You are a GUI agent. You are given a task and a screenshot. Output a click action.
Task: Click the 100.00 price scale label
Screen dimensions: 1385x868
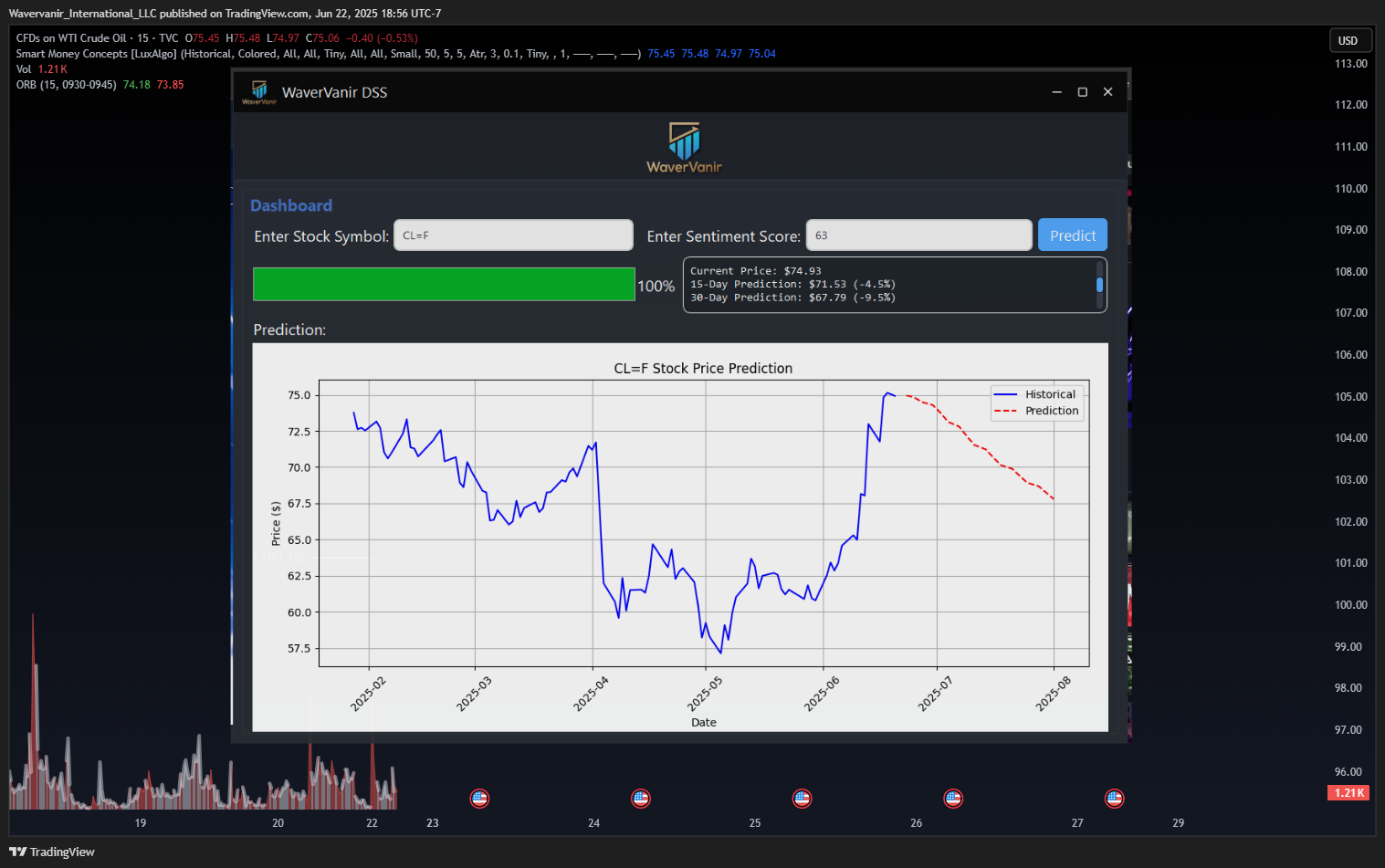pyautogui.click(x=1350, y=605)
